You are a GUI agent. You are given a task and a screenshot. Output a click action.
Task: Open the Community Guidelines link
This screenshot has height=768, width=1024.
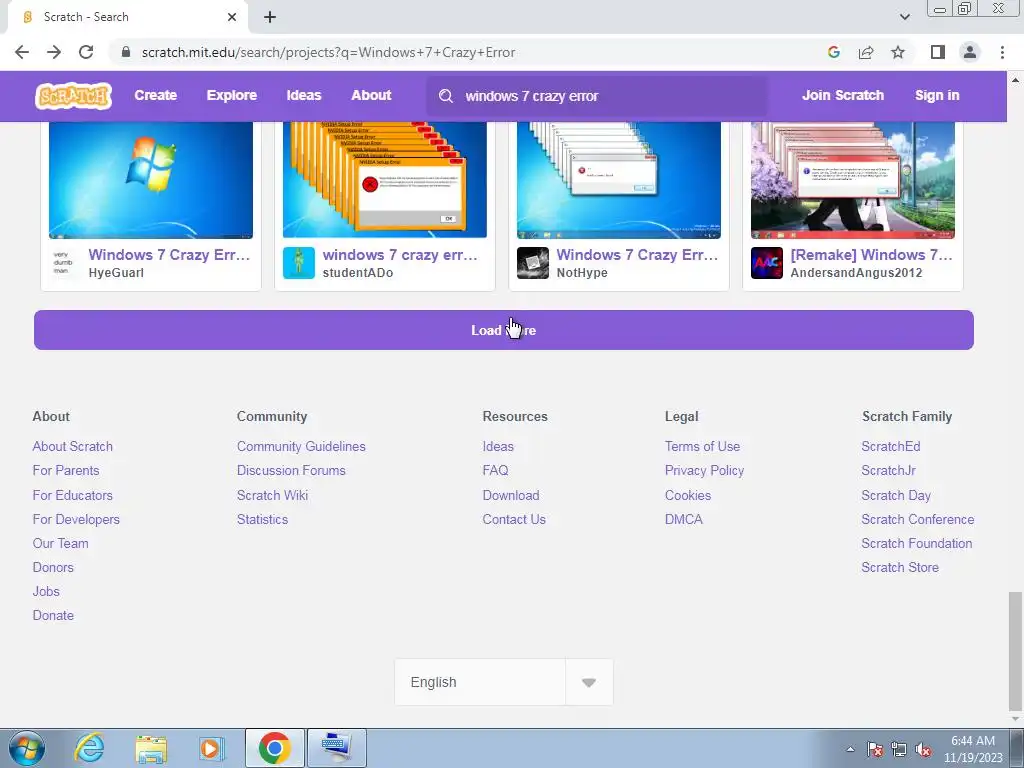[x=301, y=446]
